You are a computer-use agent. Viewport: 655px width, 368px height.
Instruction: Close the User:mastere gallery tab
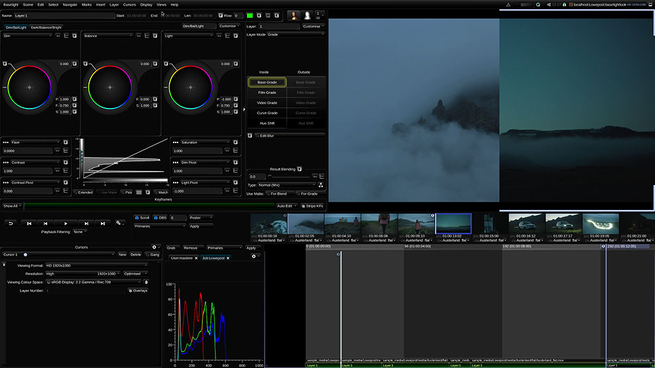pyautogui.click(x=196, y=258)
